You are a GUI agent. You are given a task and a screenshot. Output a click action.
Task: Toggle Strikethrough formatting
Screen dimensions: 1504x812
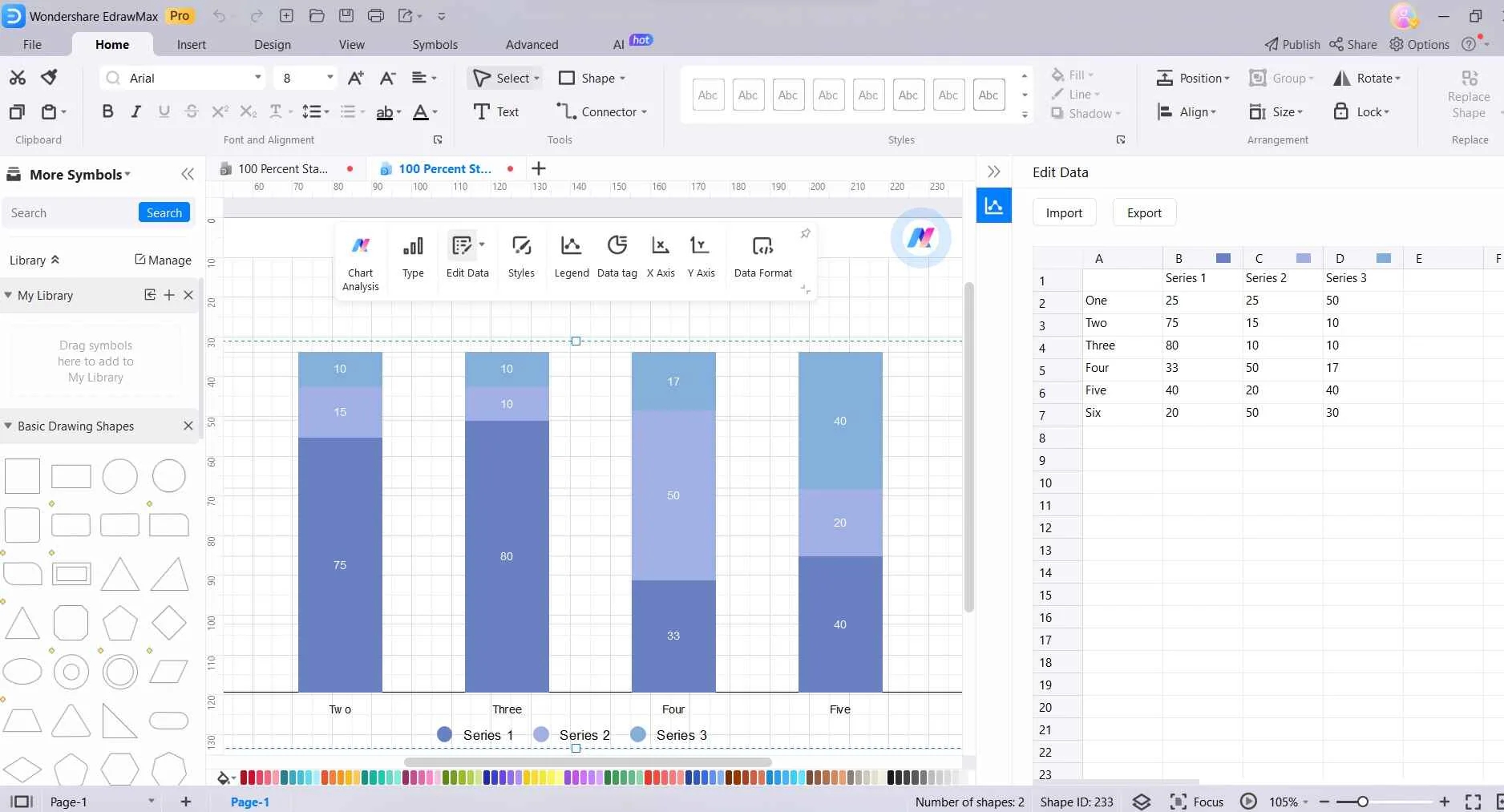coord(191,112)
